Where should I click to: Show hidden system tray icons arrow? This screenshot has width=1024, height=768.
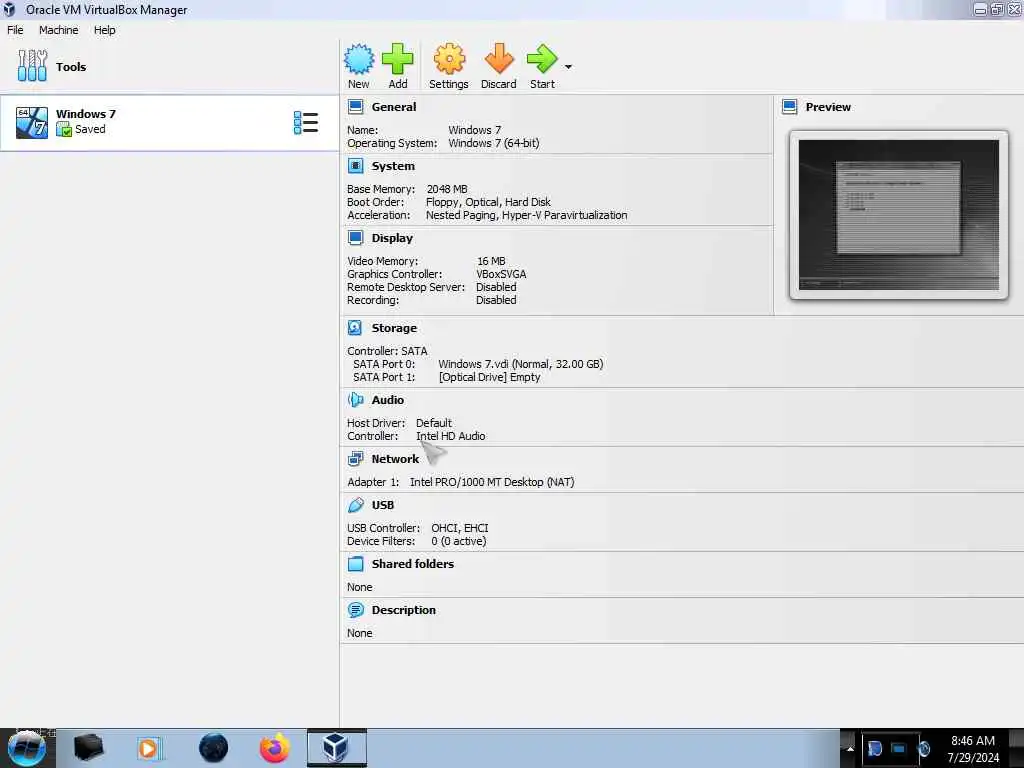pyautogui.click(x=850, y=748)
